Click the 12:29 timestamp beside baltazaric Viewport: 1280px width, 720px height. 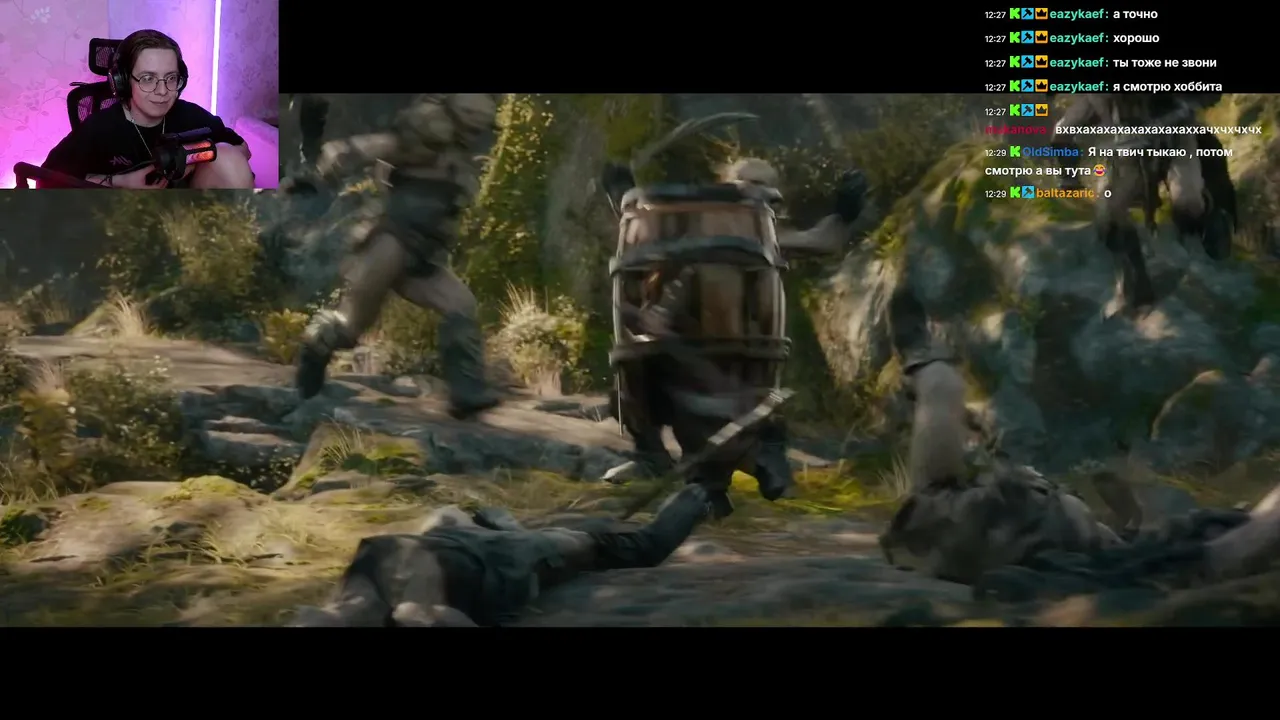click(995, 193)
